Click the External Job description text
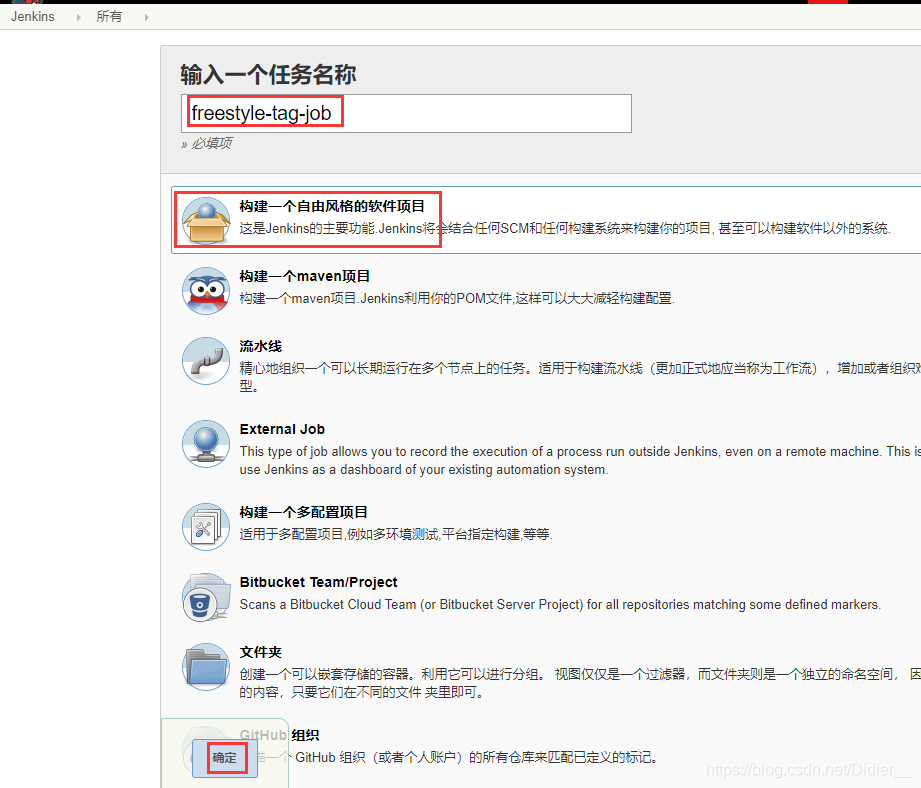 [580, 460]
